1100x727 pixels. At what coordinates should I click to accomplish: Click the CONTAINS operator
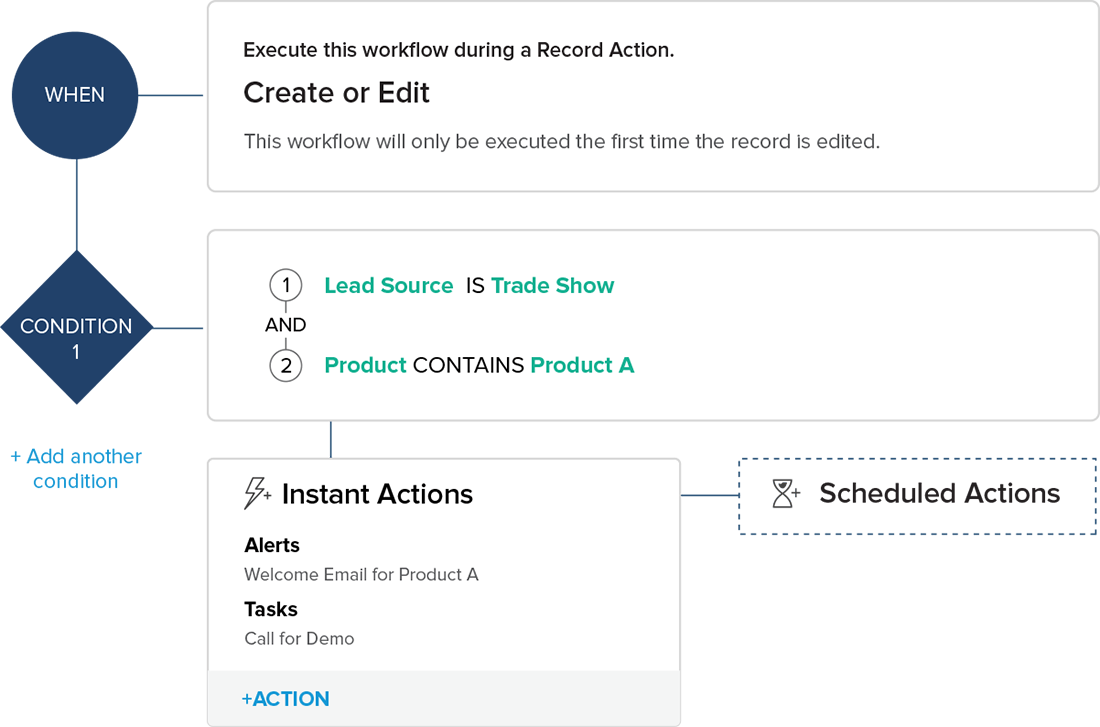468,366
